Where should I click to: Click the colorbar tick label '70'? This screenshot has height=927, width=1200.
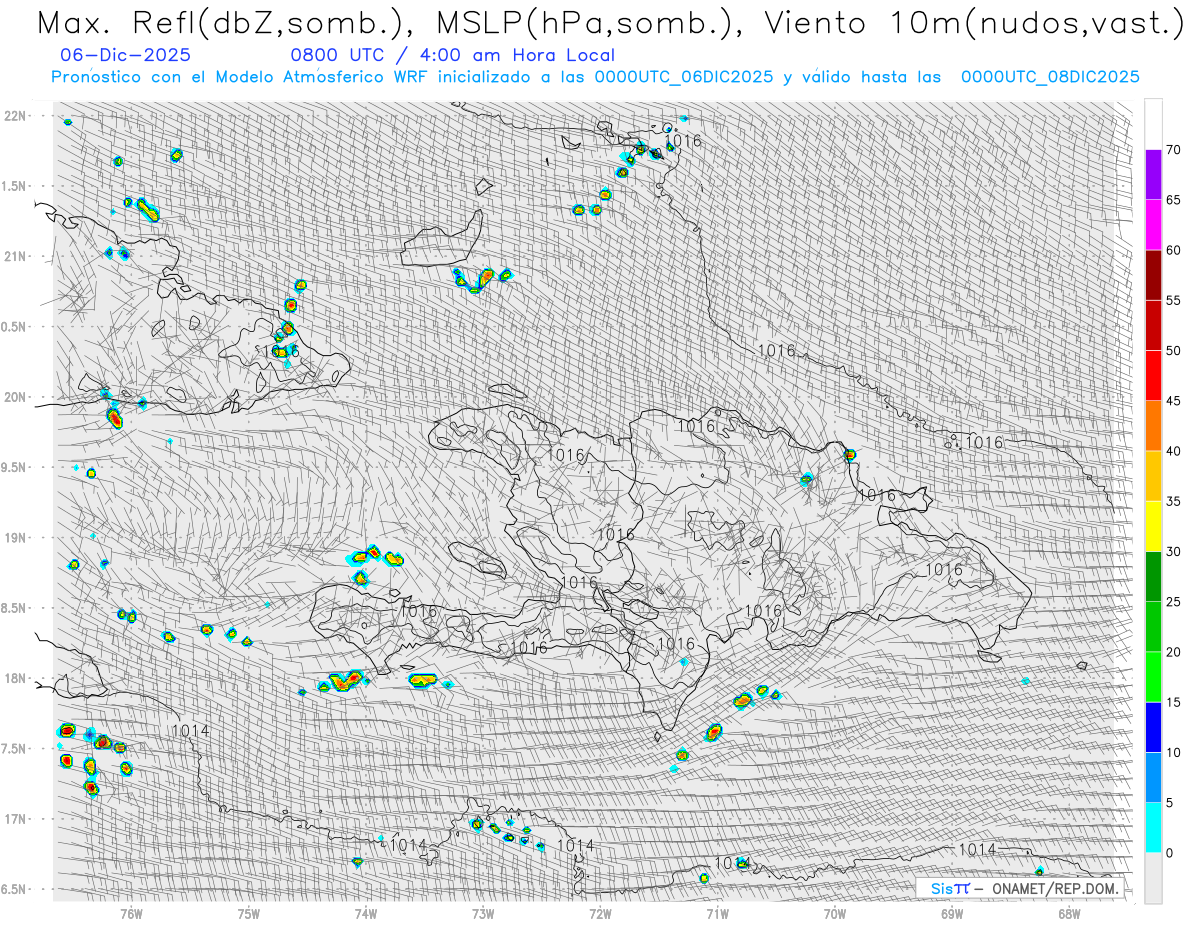point(1173,150)
